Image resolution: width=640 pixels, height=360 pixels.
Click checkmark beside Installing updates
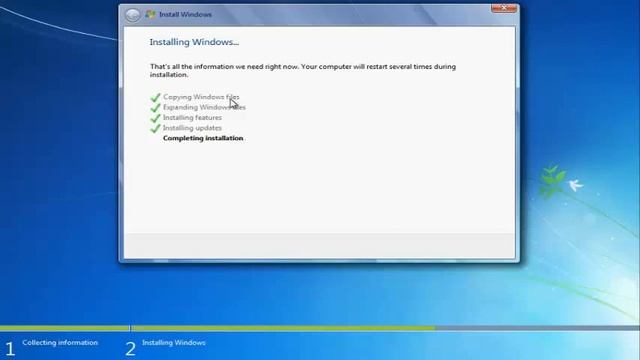click(155, 128)
